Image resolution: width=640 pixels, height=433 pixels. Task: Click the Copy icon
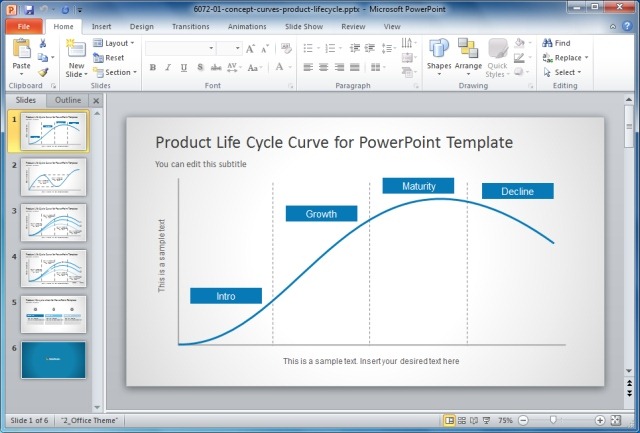click(42, 58)
